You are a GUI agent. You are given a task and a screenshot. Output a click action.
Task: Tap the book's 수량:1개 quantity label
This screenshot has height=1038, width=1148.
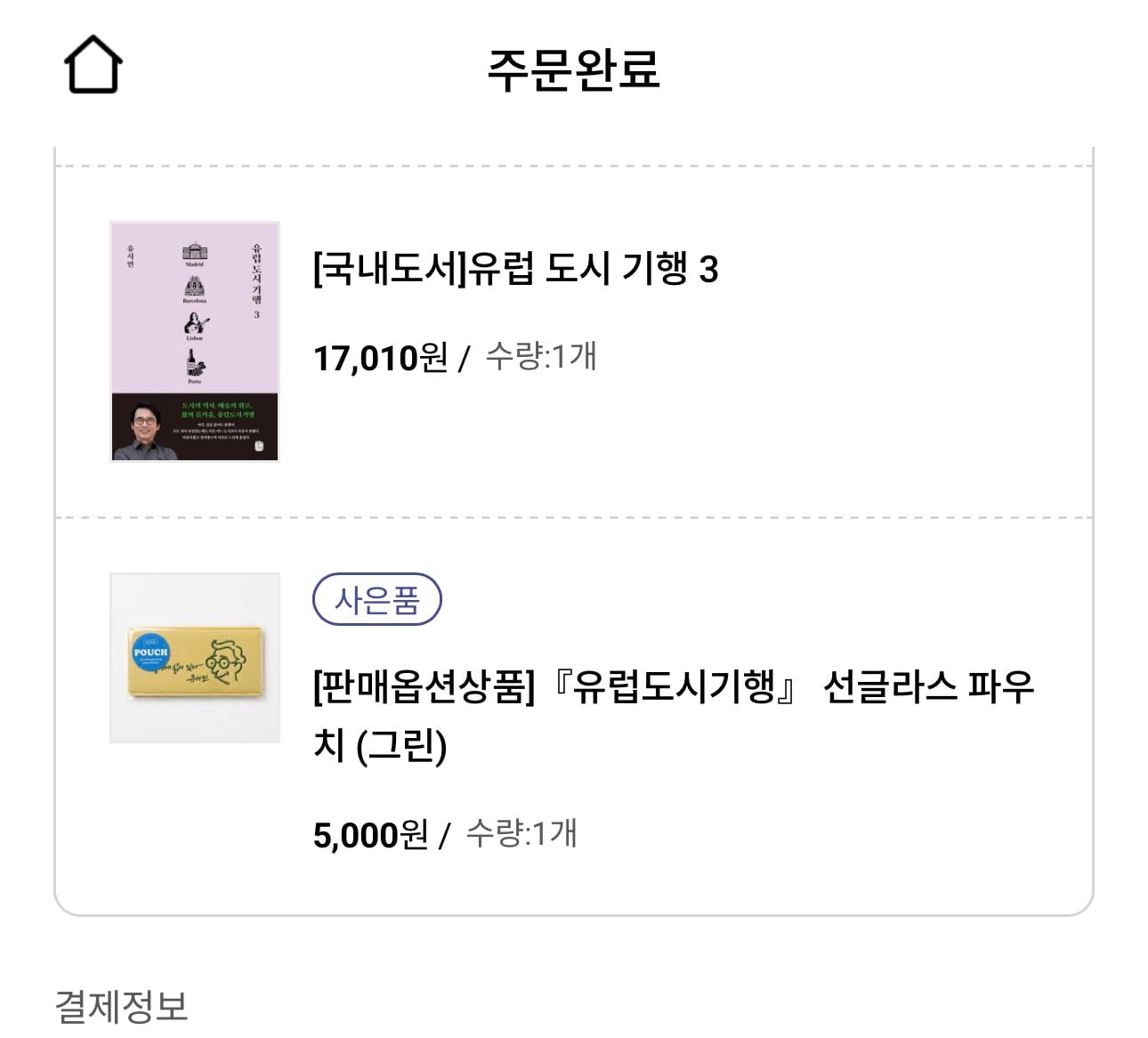pos(541,357)
